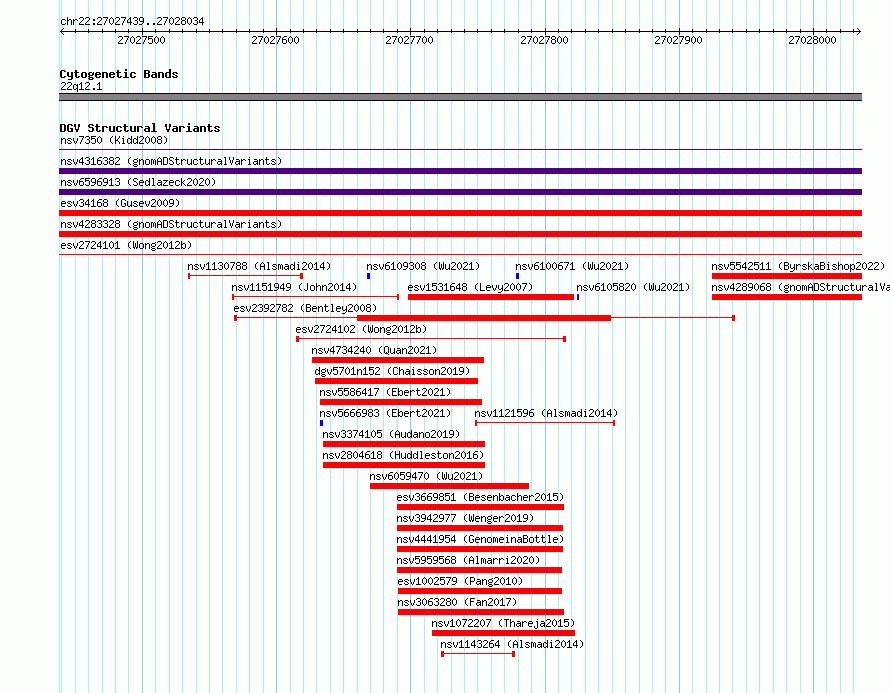Open esv3669851 (Besenbacher2015) label
Image resolution: width=890 pixels, height=693 pixels.
[480, 497]
